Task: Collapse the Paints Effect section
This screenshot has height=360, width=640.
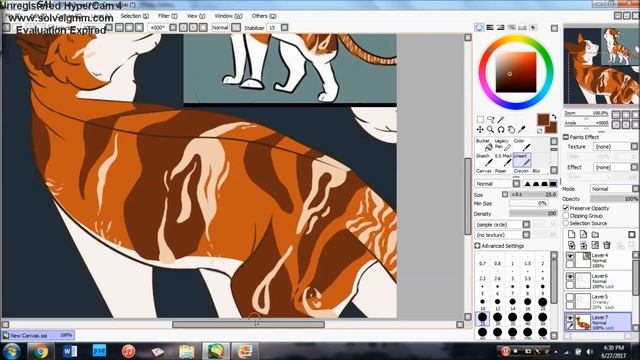Action: coord(566,137)
